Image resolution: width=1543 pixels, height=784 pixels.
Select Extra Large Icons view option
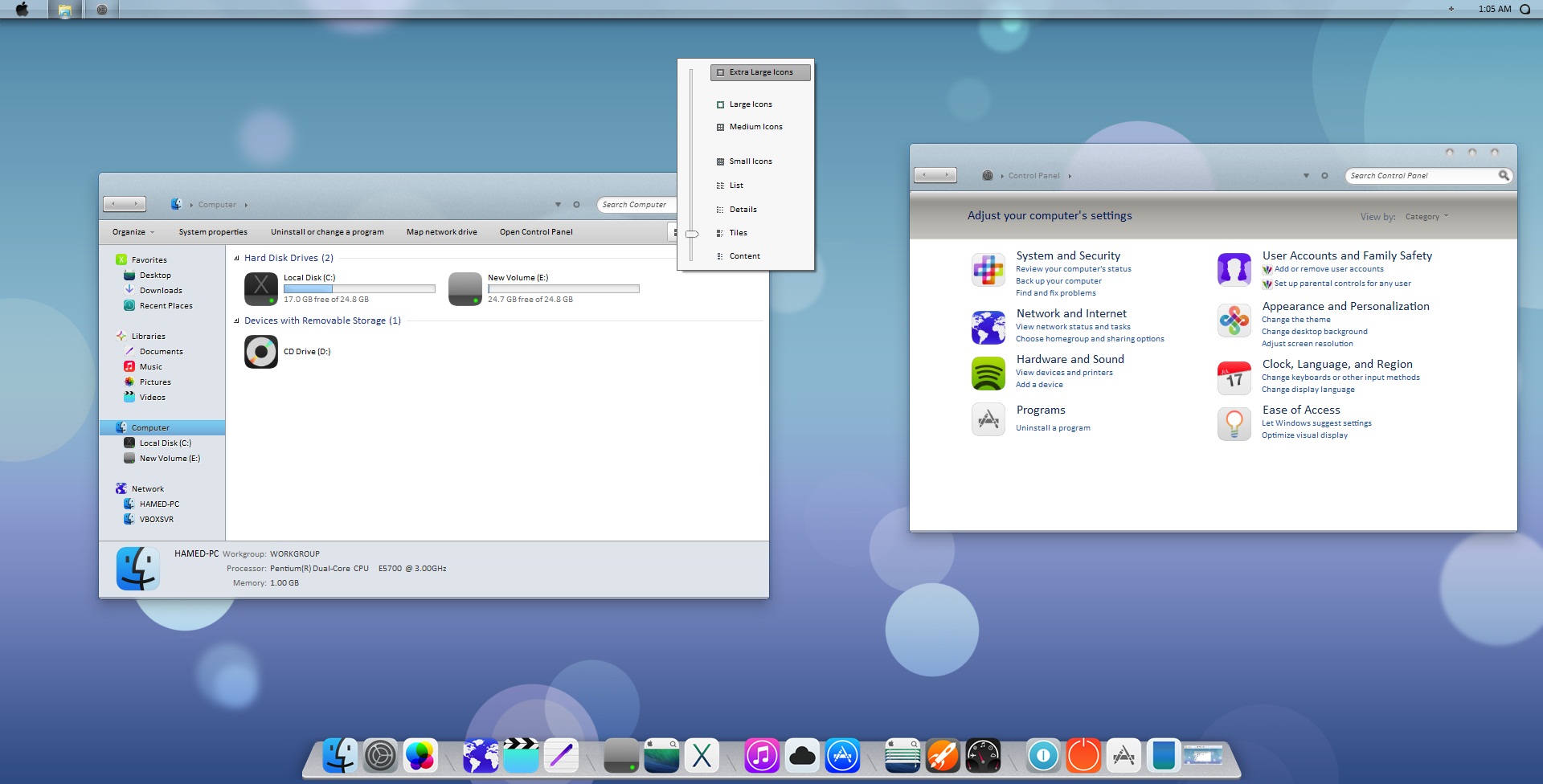(x=760, y=72)
